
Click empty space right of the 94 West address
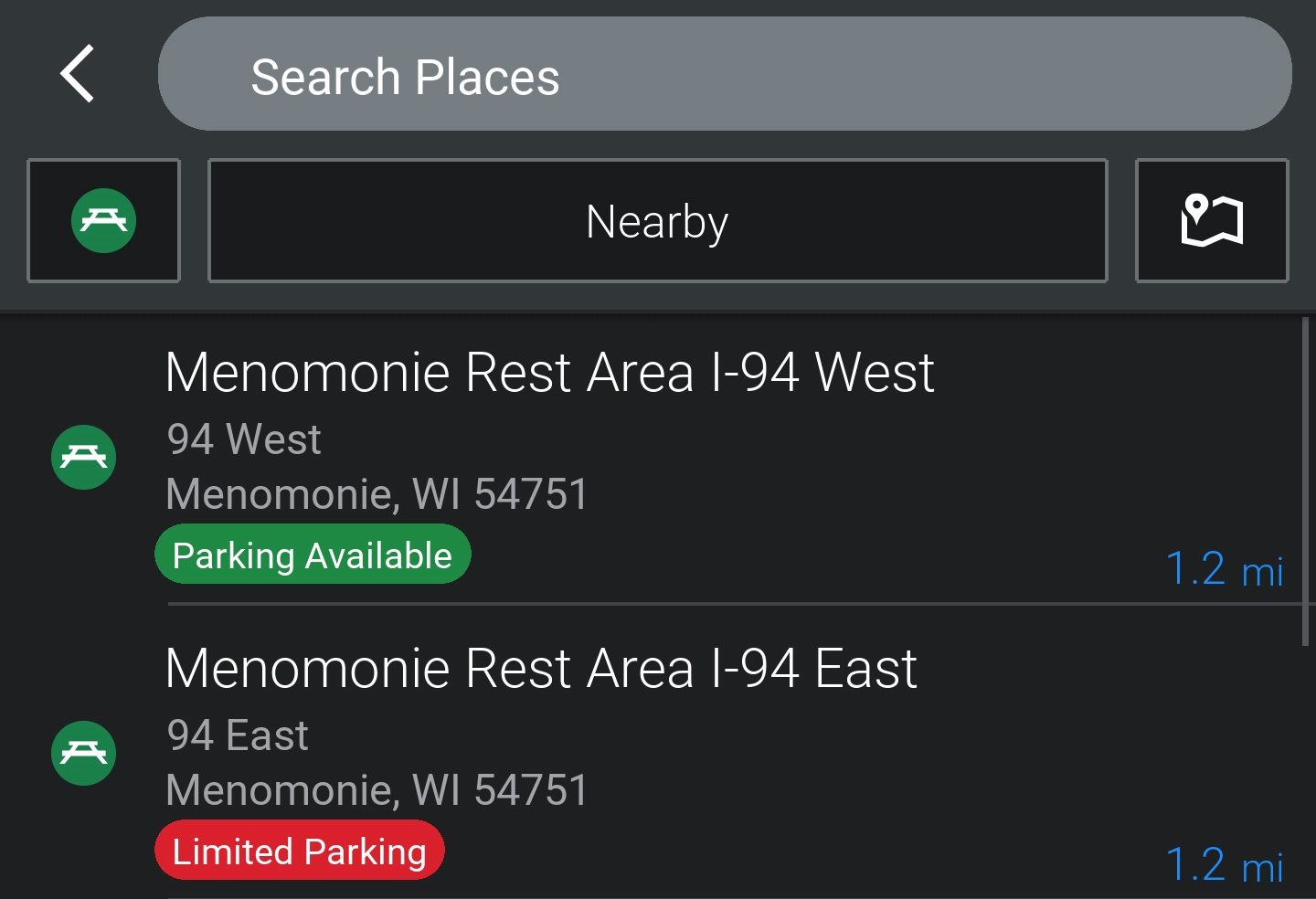pos(777,439)
